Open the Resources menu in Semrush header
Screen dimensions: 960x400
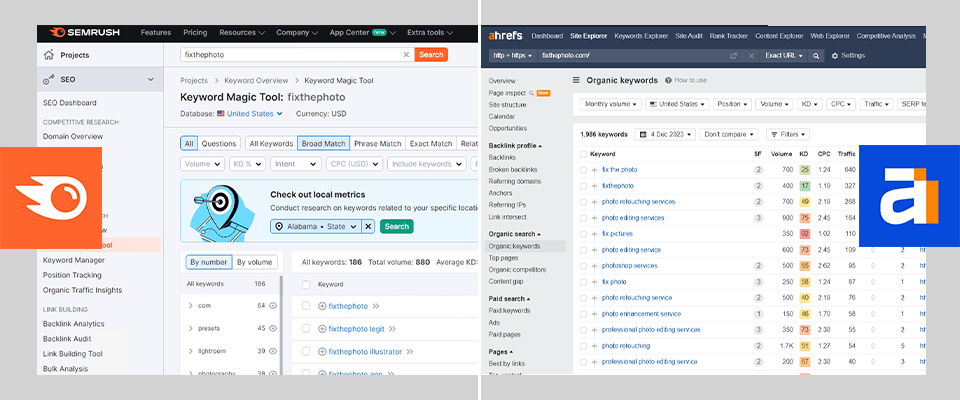(x=242, y=32)
